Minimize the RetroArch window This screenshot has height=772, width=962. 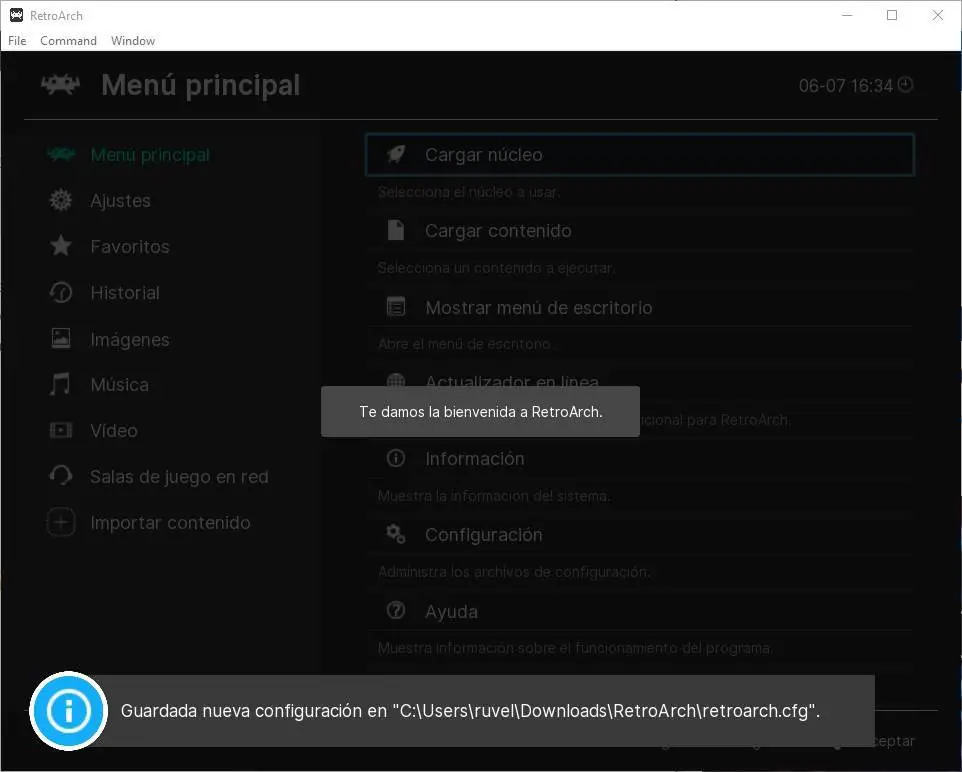click(x=847, y=15)
